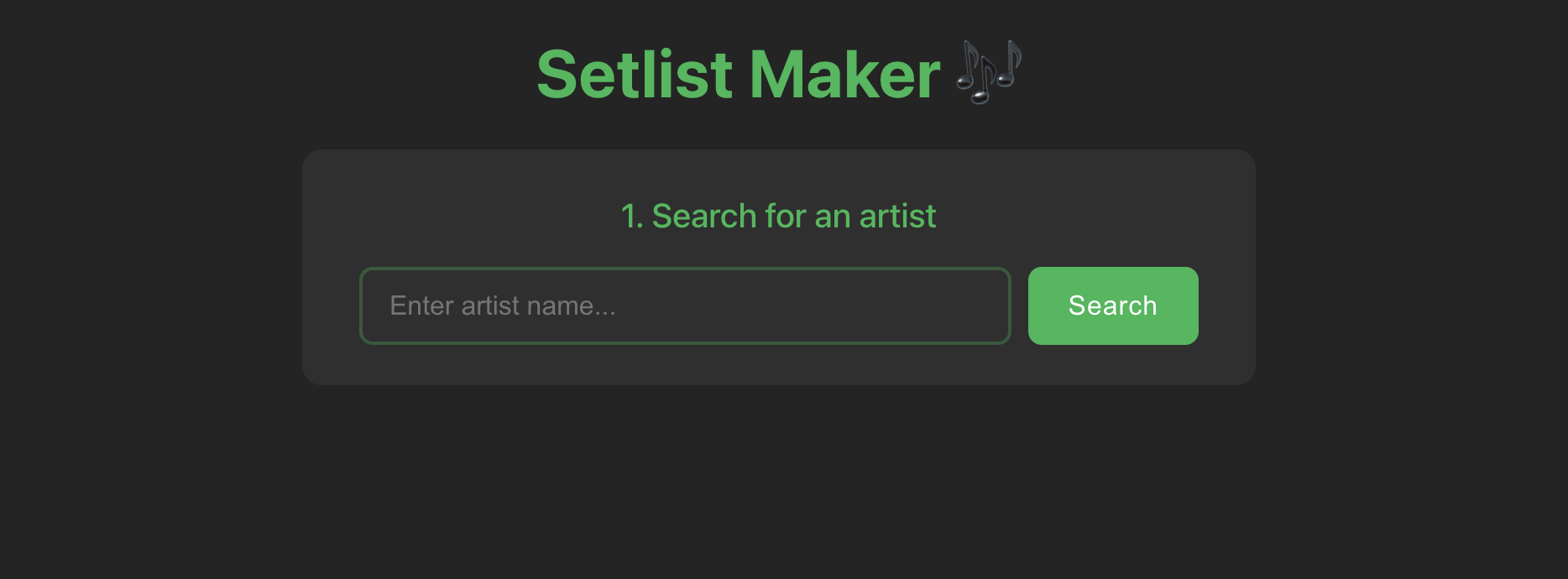The image size is (1568, 579).
Task: Activate the artist search with the Search button
Action: [1112, 305]
